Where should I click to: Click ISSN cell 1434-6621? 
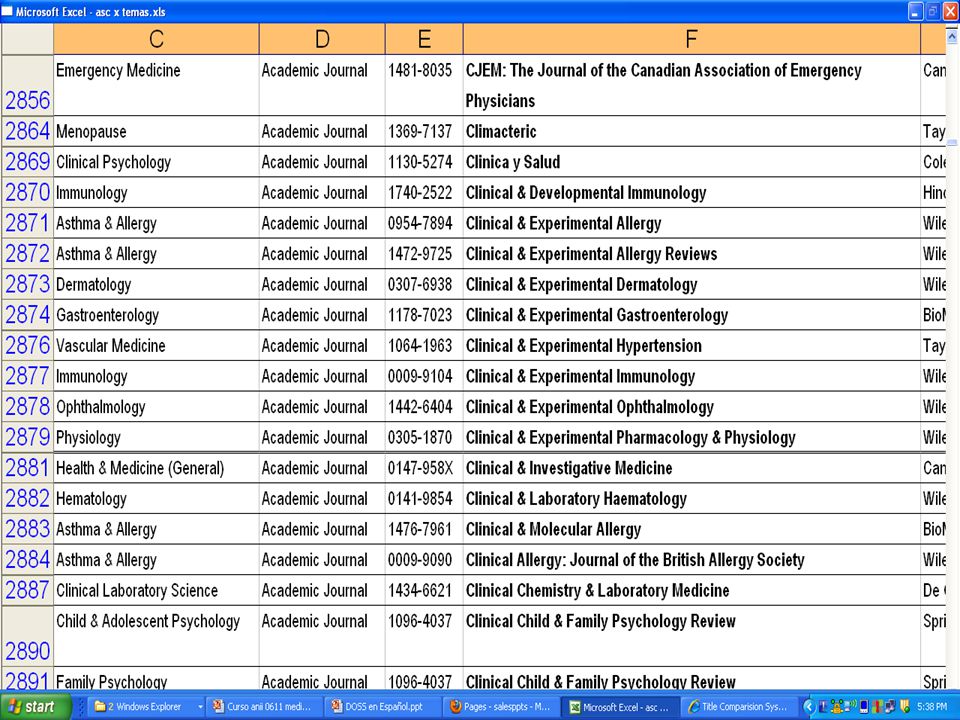coord(424,590)
